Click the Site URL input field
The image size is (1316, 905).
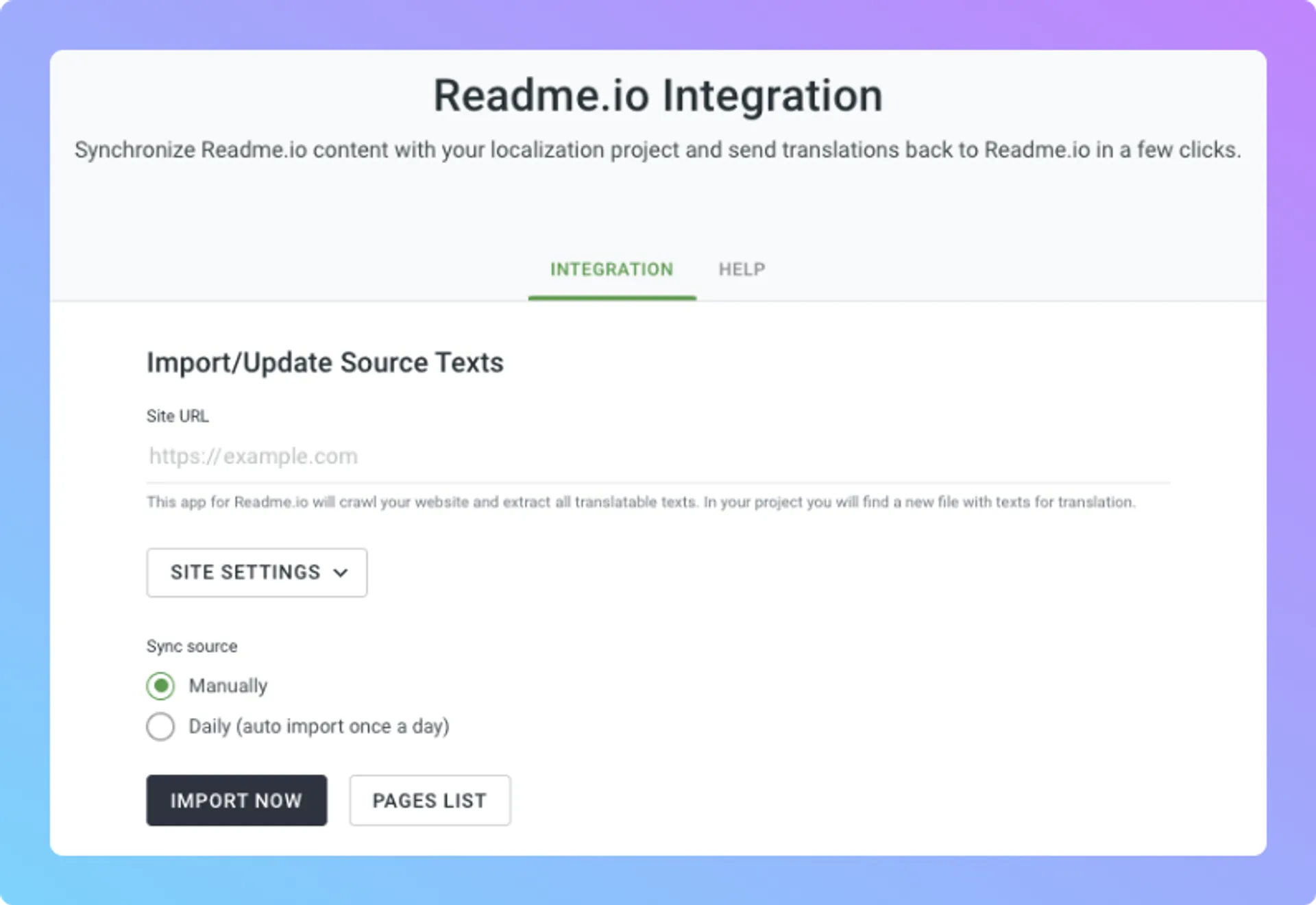pos(658,456)
